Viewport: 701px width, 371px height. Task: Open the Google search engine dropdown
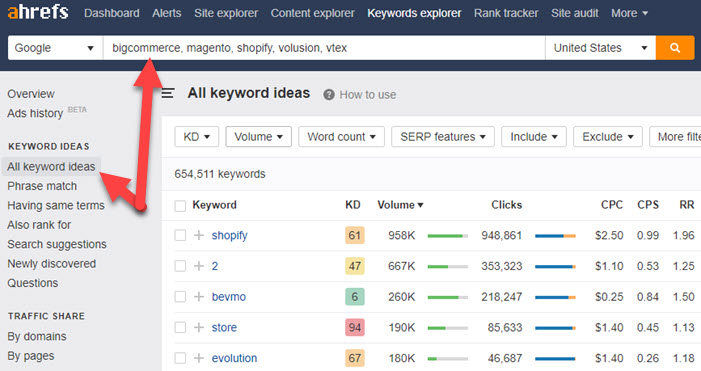55,48
